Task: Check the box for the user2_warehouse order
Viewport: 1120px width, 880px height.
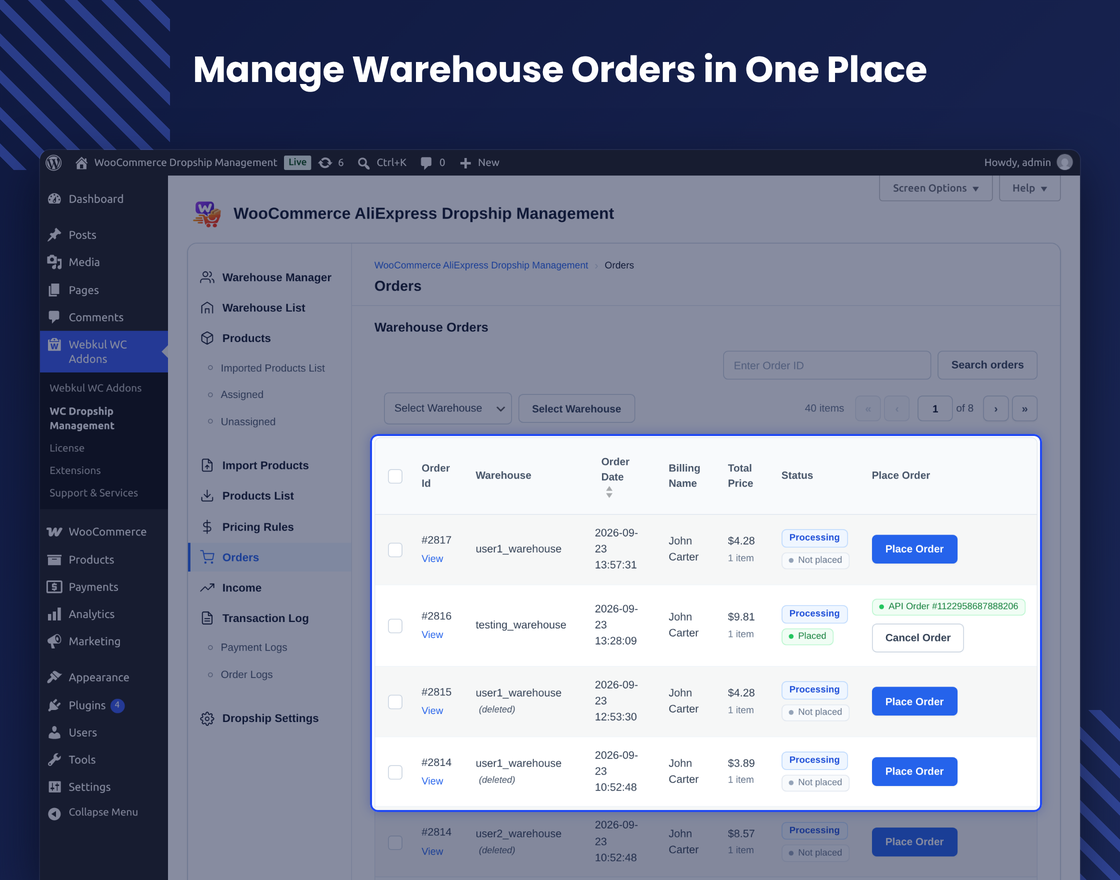Action: click(x=395, y=842)
